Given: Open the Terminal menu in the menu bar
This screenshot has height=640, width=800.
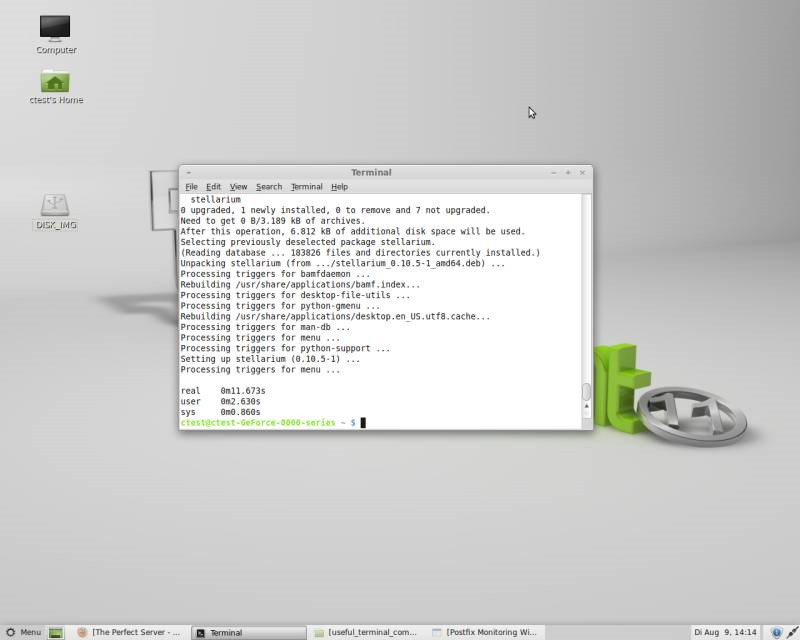Looking at the screenshot, I should click(x=306, y=186).
